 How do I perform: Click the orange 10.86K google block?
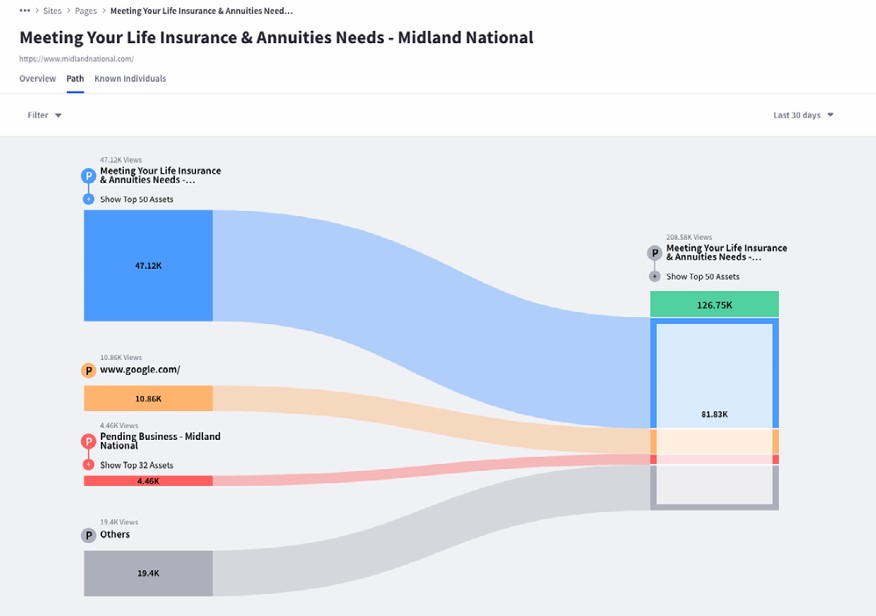148,398
